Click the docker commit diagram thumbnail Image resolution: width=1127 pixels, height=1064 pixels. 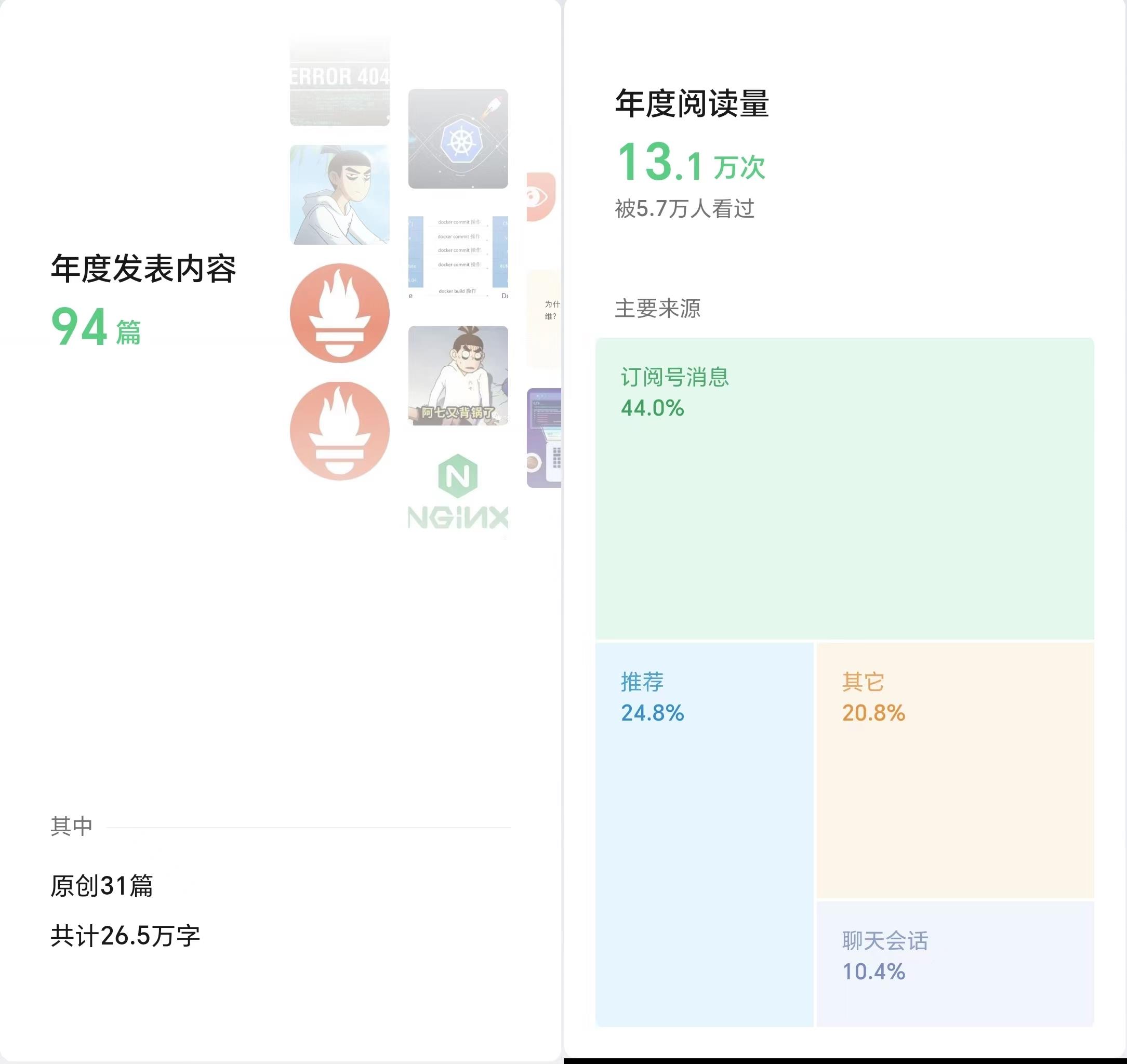pyautogui.click(x=458, y=257)
